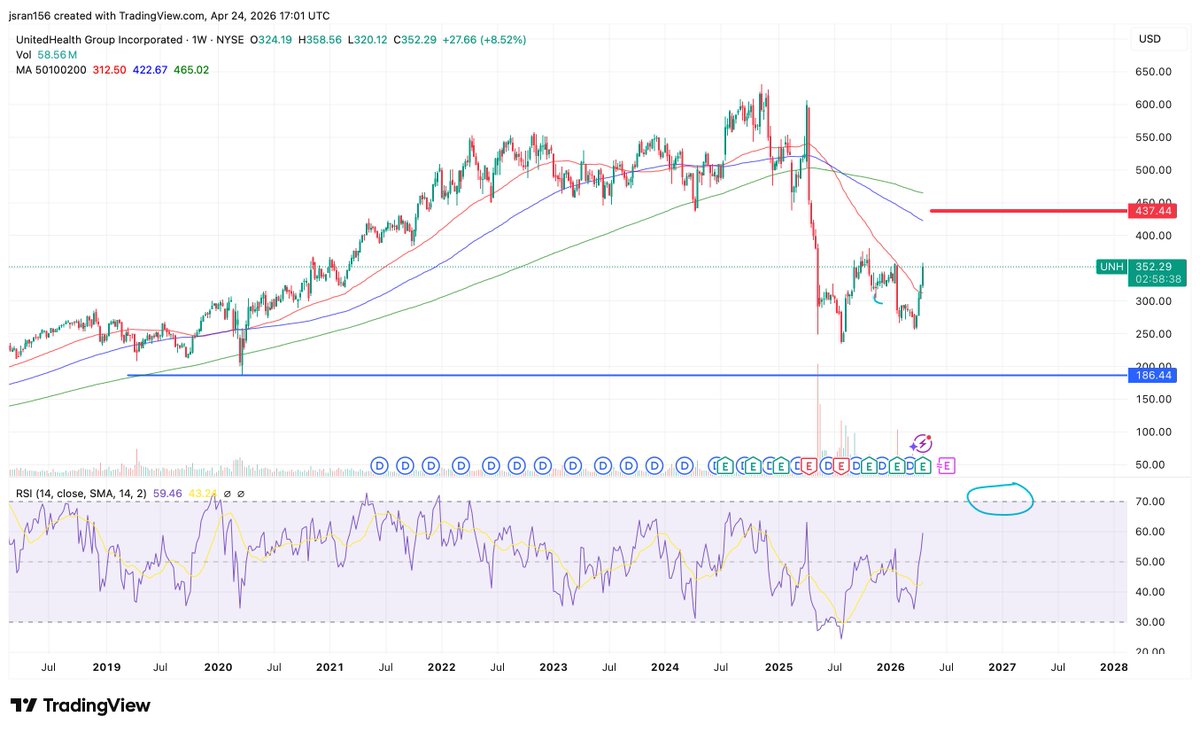Click the 100.00 price axis label
1200x732 pixels.
coord(1153,432)
